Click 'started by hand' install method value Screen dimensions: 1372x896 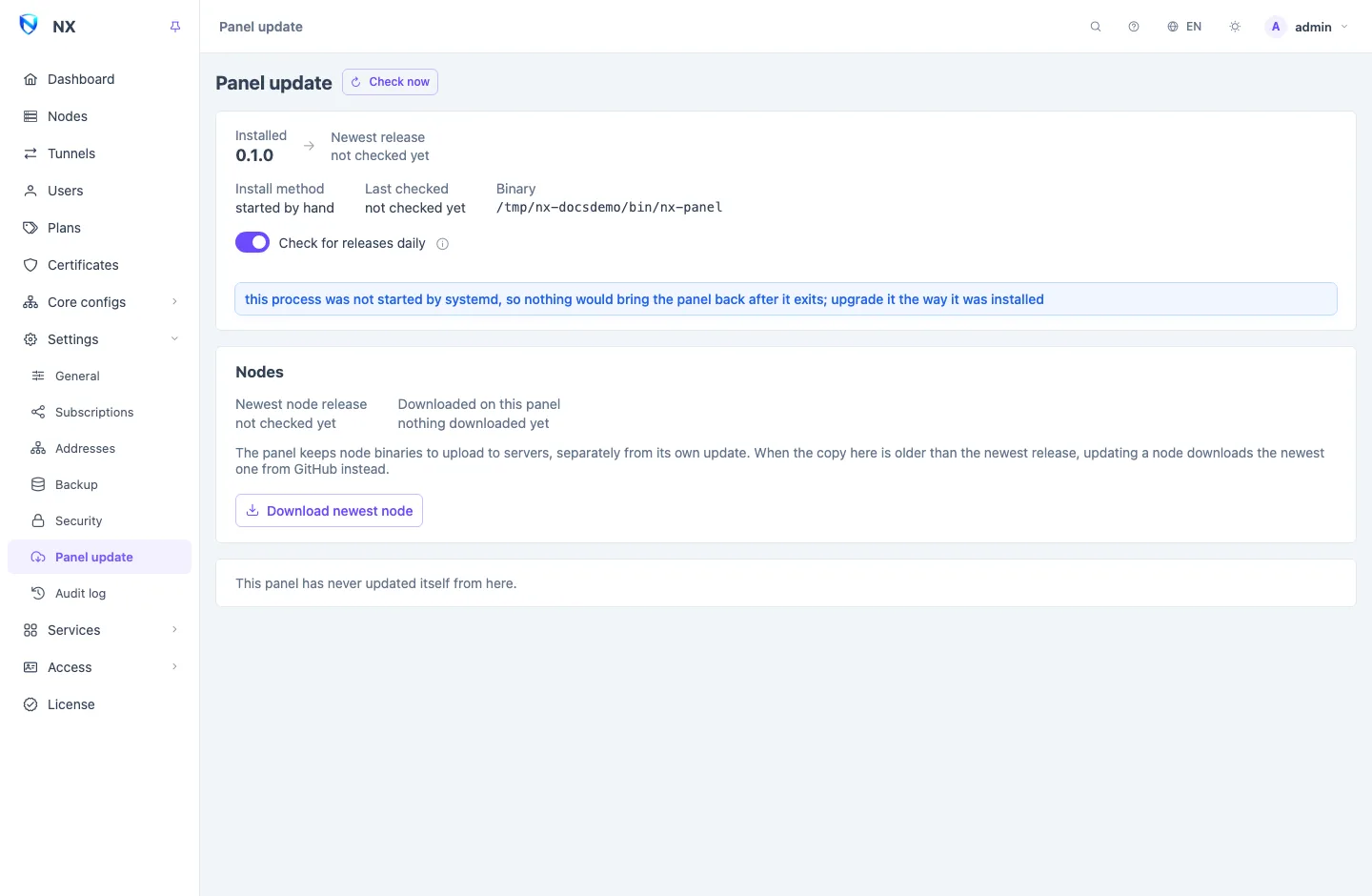coord(285,208)
